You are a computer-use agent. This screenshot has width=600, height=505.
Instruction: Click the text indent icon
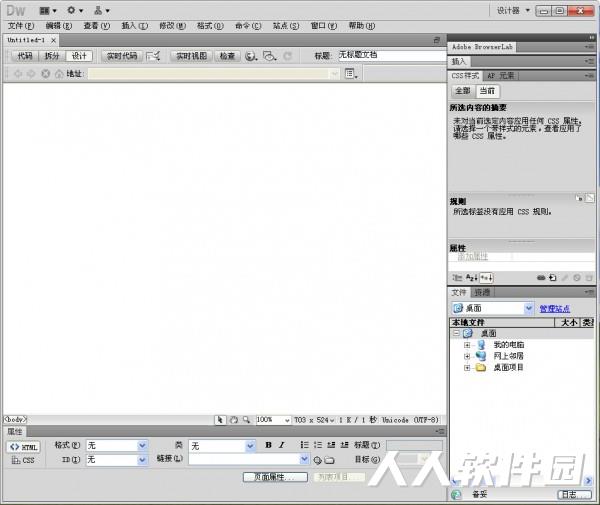[344, 445]
